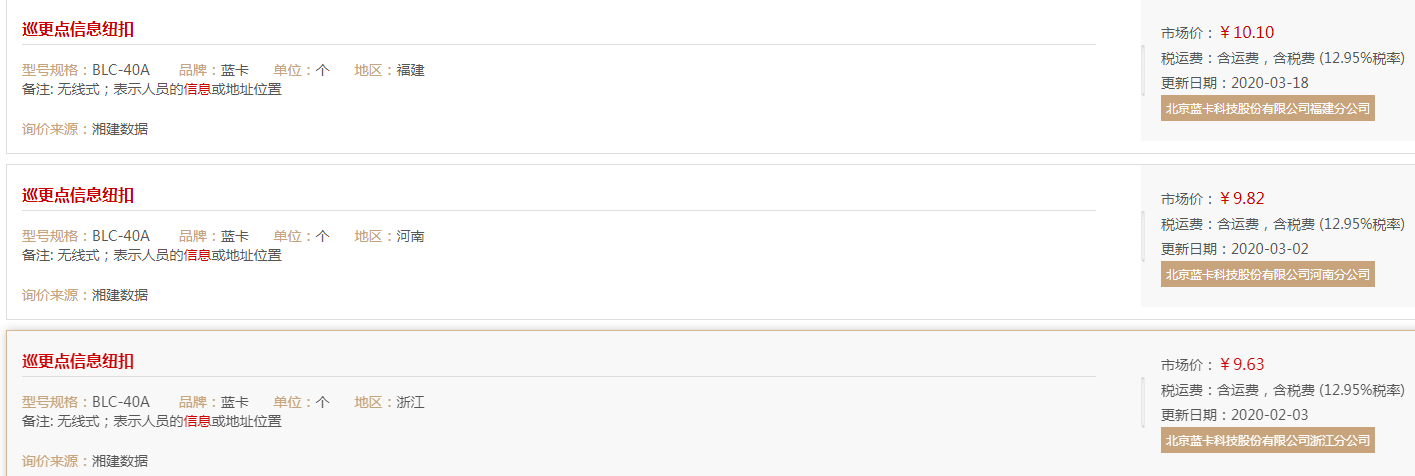Screen dimensions: 1415x476
Task: Select the market price ¥10.10
Action: point(1246,32)
